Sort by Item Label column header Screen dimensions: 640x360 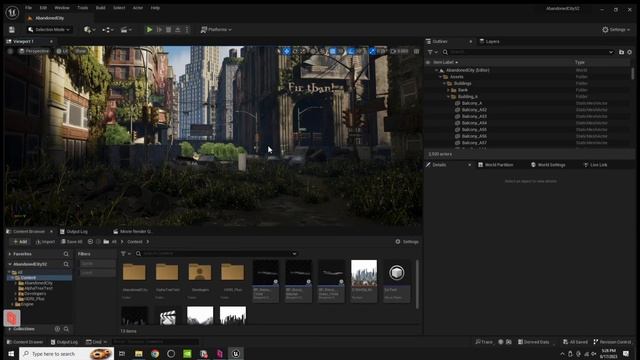[445, 62]
